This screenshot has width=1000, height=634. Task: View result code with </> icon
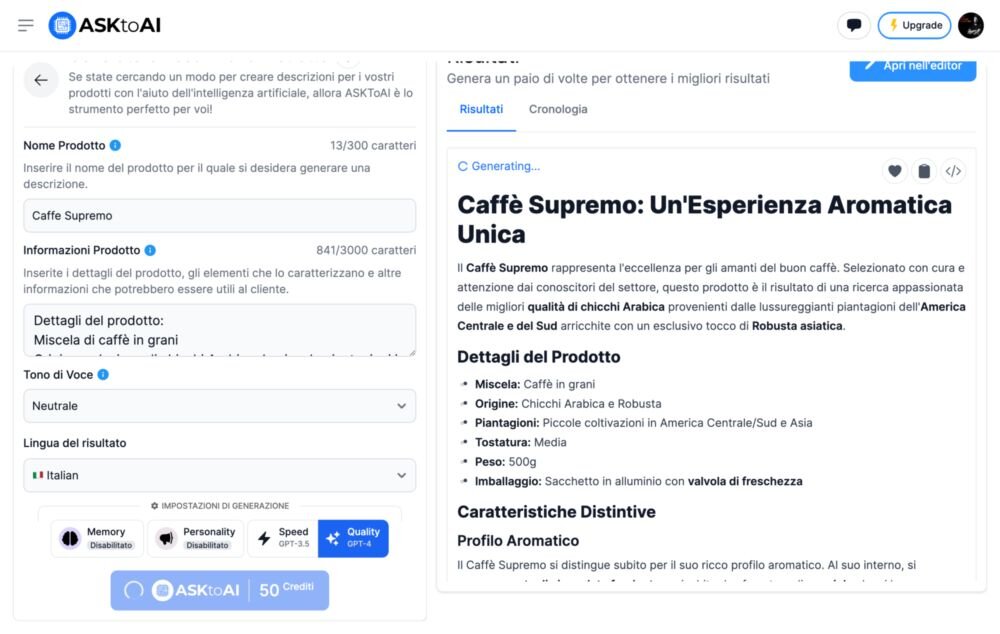tap(953, 171)
